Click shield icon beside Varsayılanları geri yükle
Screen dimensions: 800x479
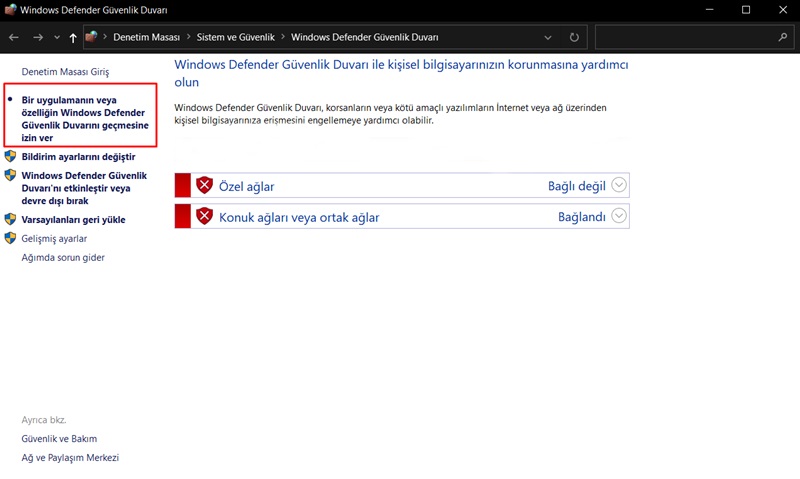tap(10, 219)
